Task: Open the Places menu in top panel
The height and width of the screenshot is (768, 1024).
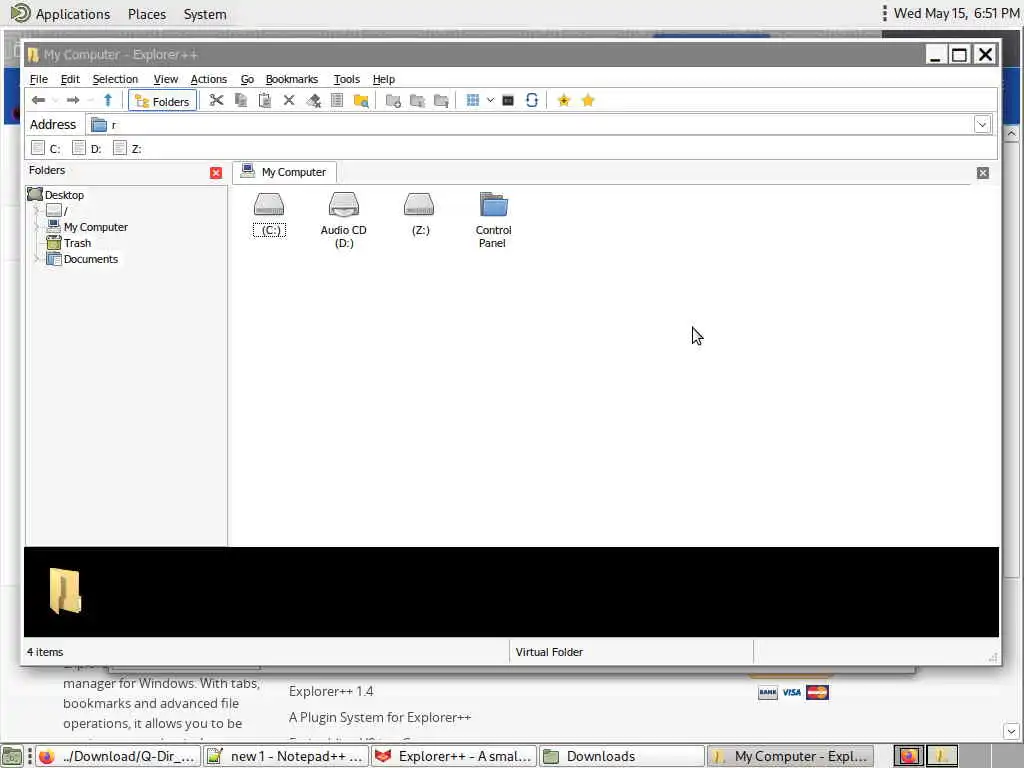Action: pyautogui.click(x=146, y=14)
